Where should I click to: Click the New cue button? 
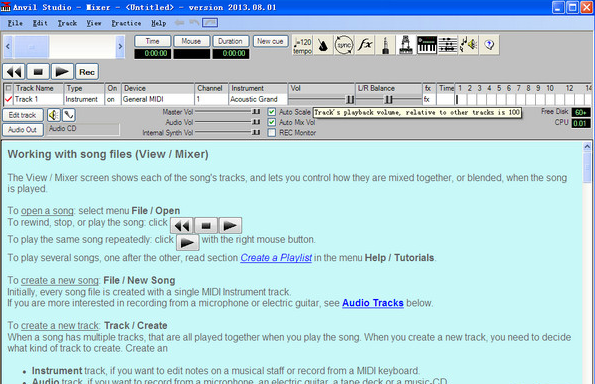[x=270, y=41]
